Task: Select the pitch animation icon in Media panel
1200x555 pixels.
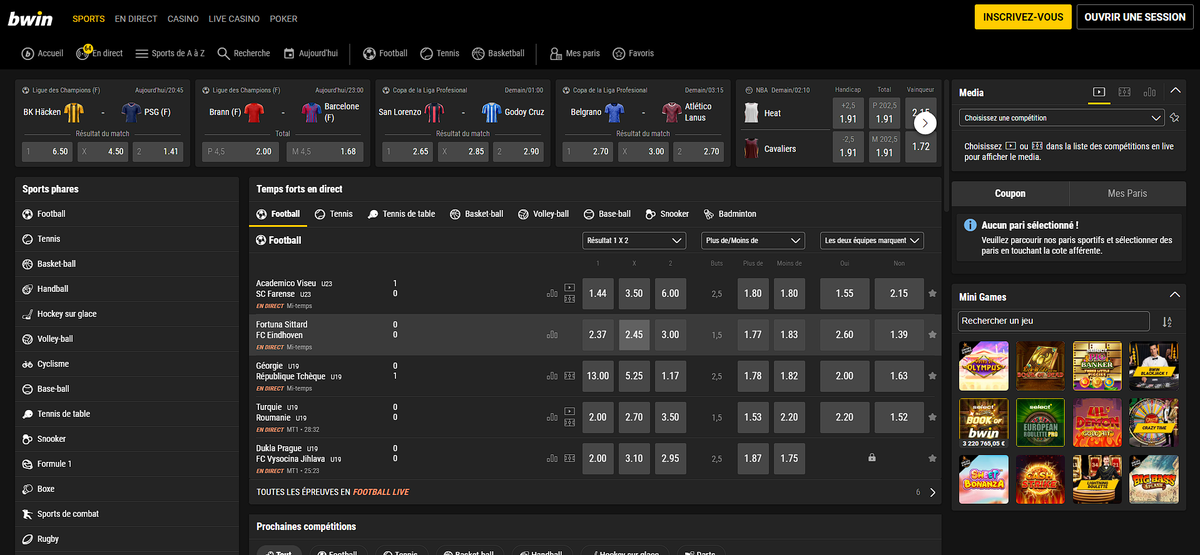Action: tap(1124, 92)
